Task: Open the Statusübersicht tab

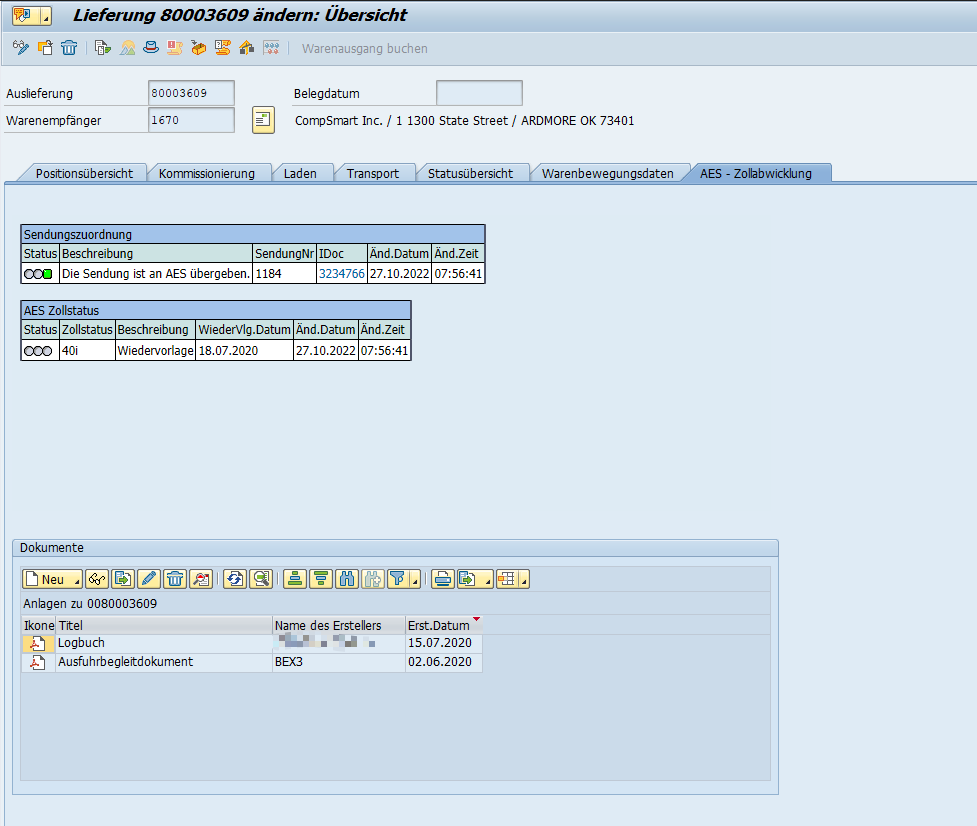Action: pos(470,173)
